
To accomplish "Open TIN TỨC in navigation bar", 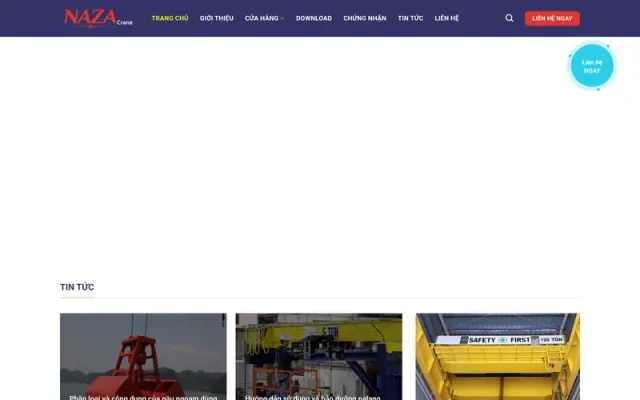I will point(410,18).
